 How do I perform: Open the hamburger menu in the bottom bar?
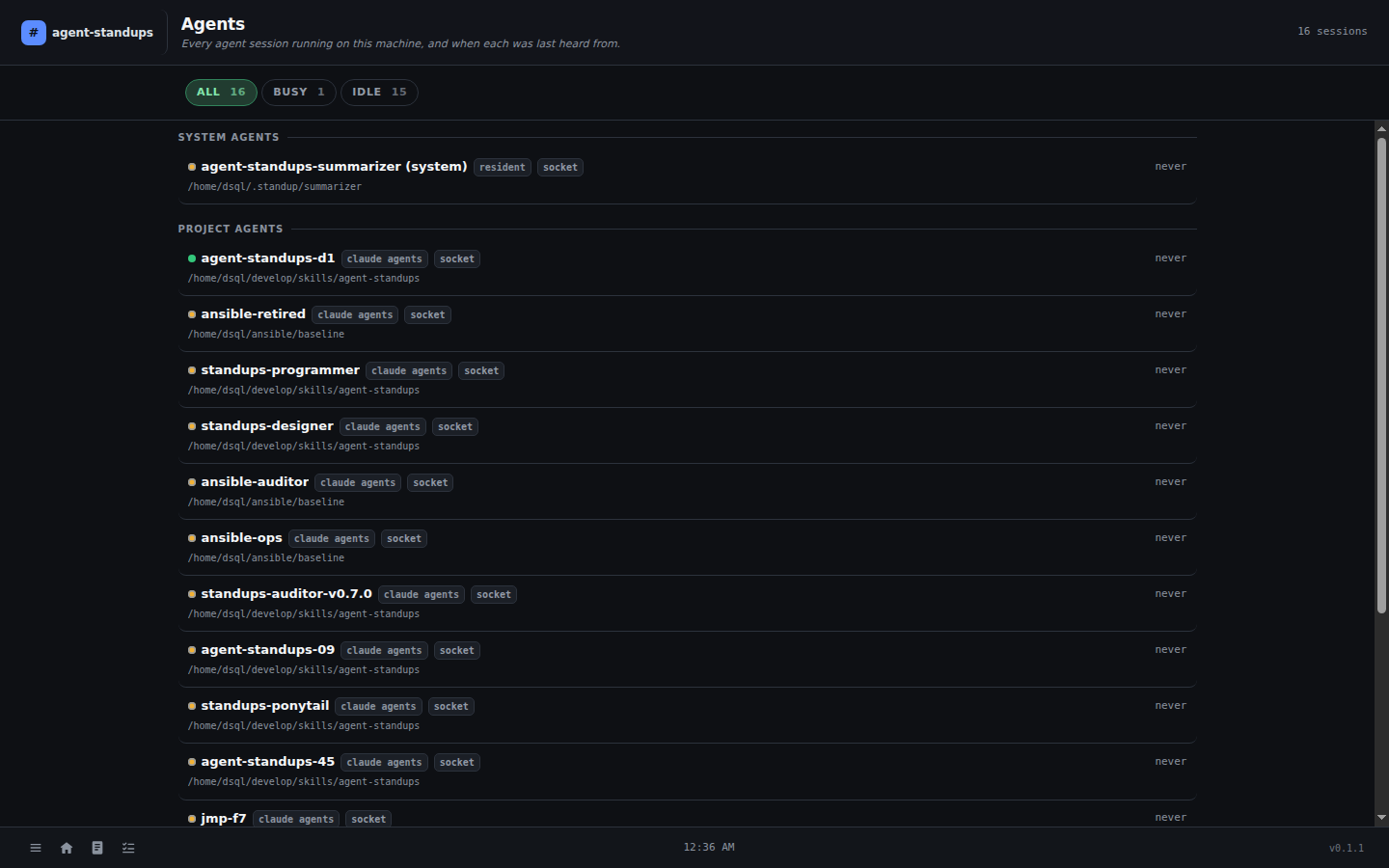(36, 848)
